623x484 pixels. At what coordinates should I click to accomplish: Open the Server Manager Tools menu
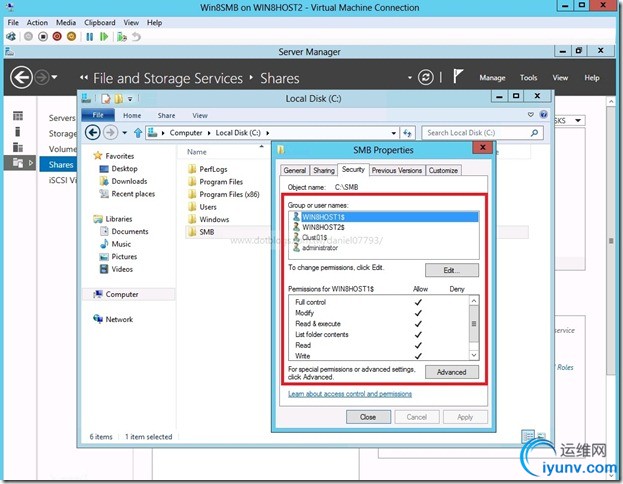point(528,77)
